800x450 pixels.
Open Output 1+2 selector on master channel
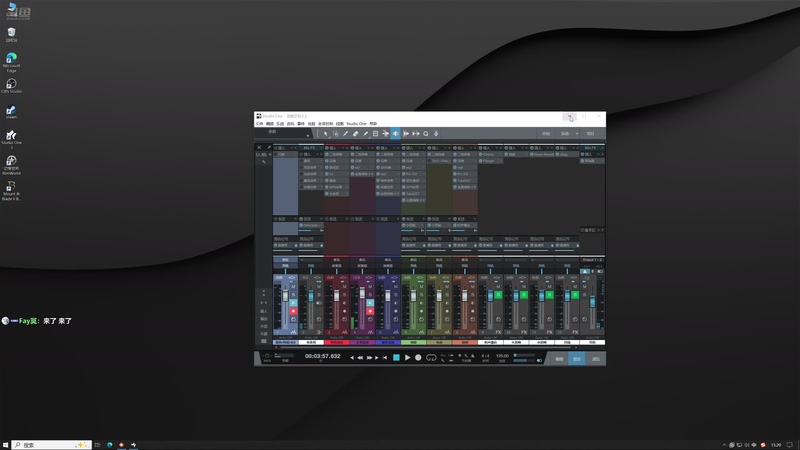coord(592,260)
